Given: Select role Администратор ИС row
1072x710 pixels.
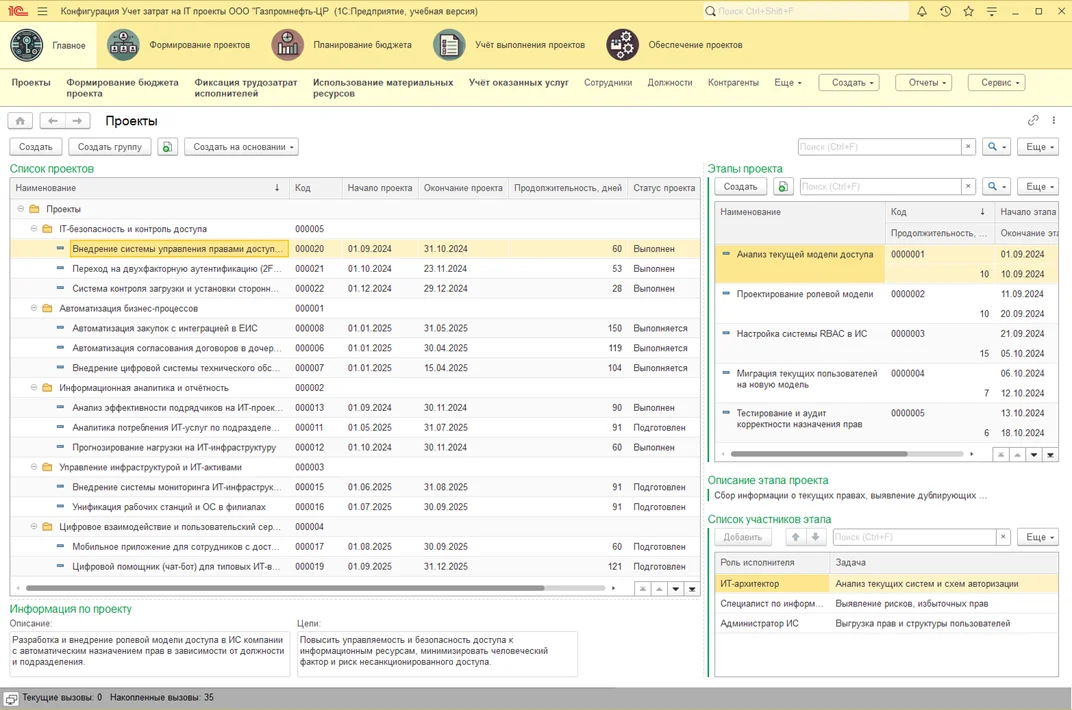Looking at the screenshot, I should (x=886, y=623).
